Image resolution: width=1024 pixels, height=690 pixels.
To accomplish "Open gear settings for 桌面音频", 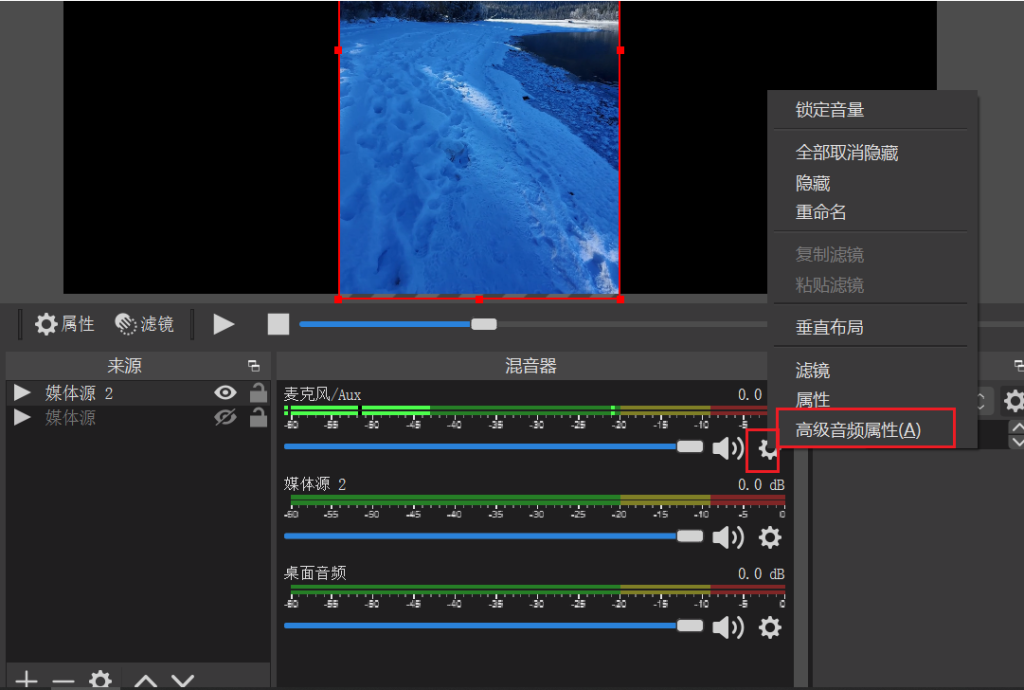I will point(770,627).
